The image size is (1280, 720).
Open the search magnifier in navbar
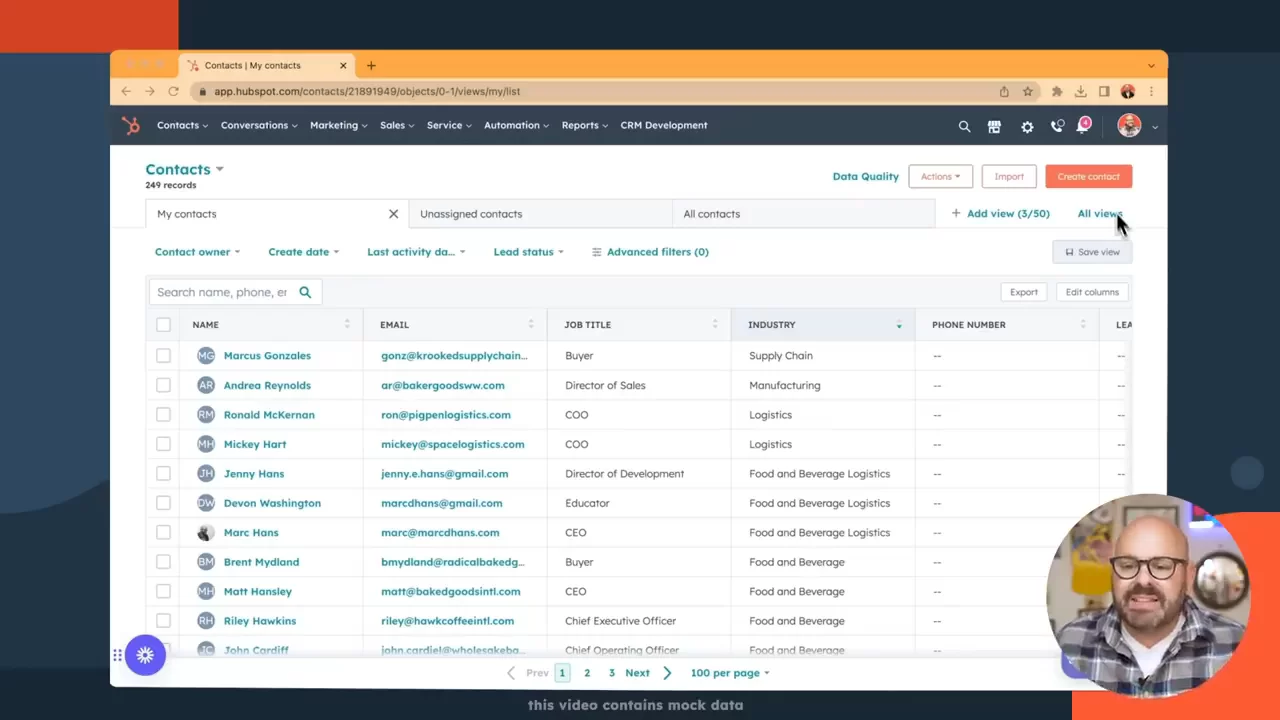pos(964,127)
